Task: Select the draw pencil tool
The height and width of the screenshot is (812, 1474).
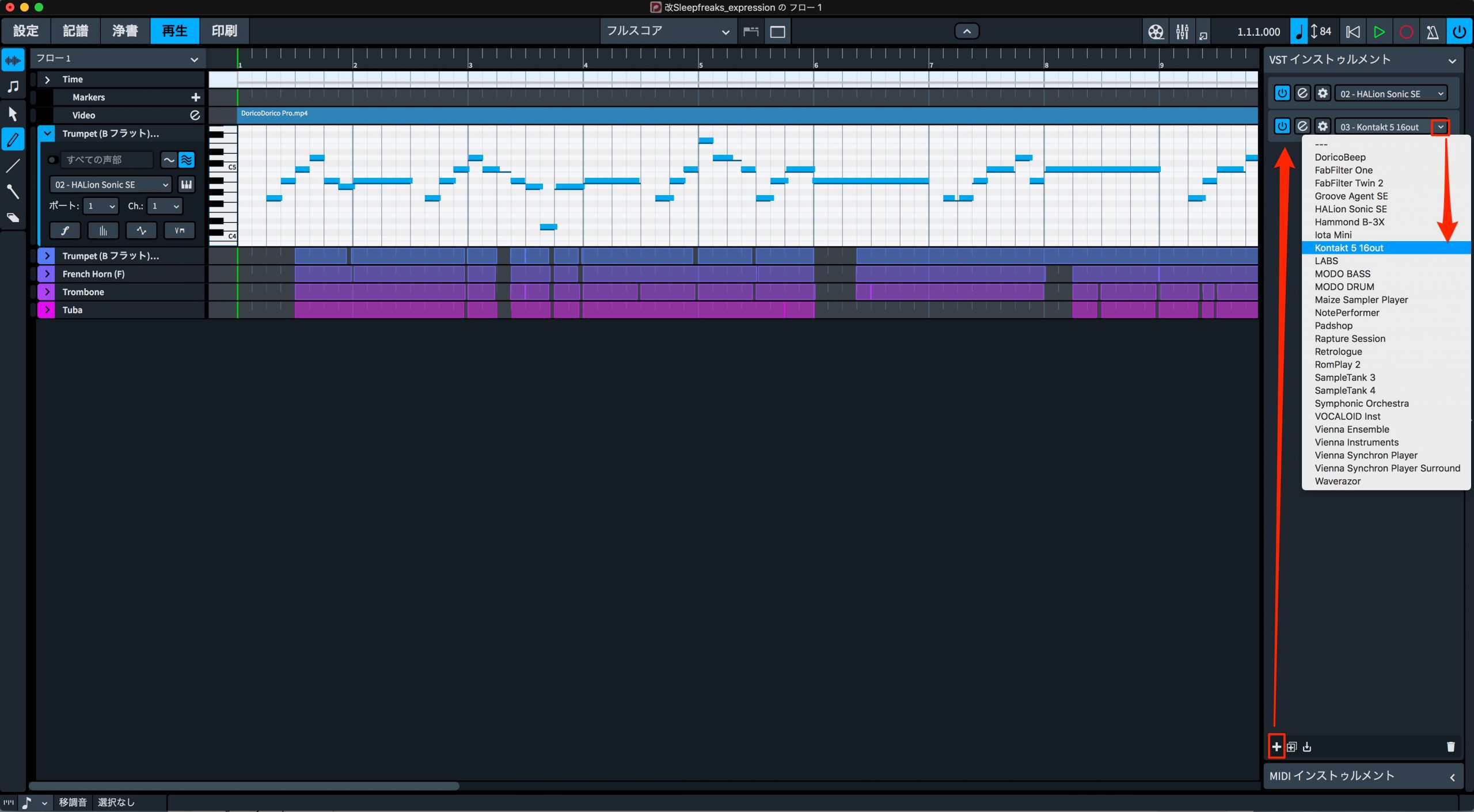Action: [x=13, y=139]
